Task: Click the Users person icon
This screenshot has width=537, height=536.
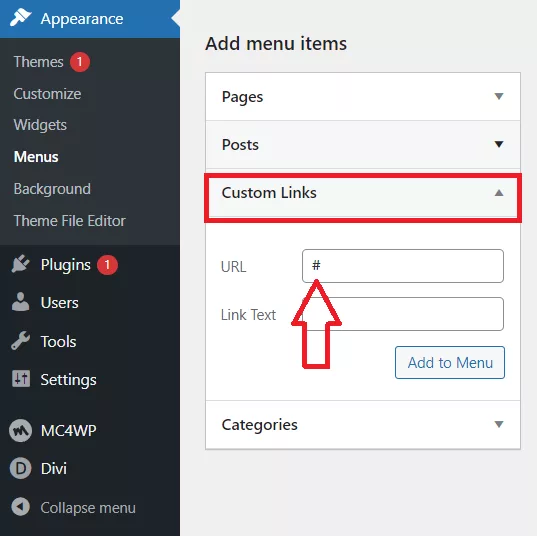Action: point(21,302)
